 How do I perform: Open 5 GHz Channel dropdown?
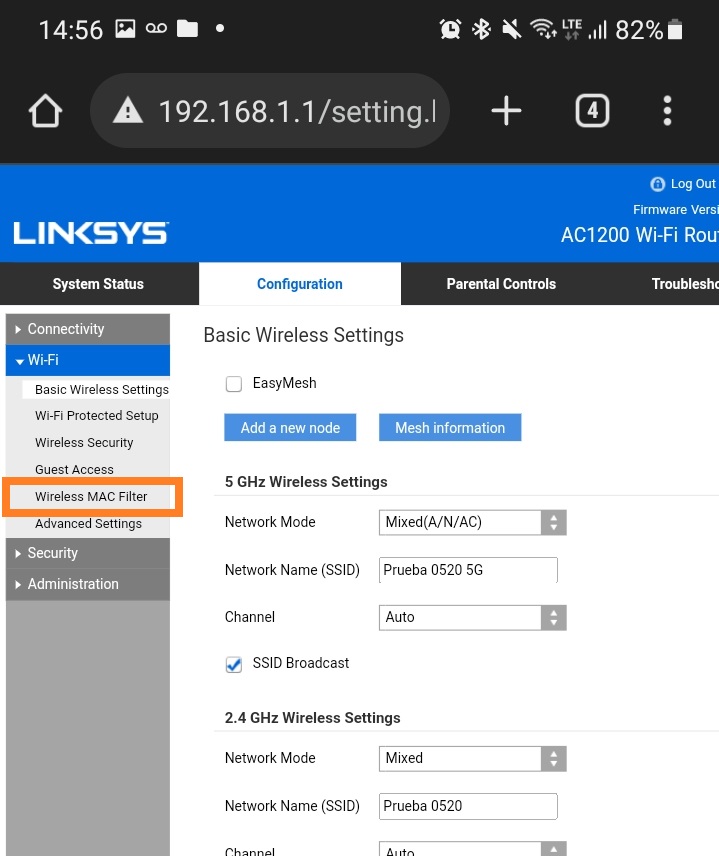472,617
